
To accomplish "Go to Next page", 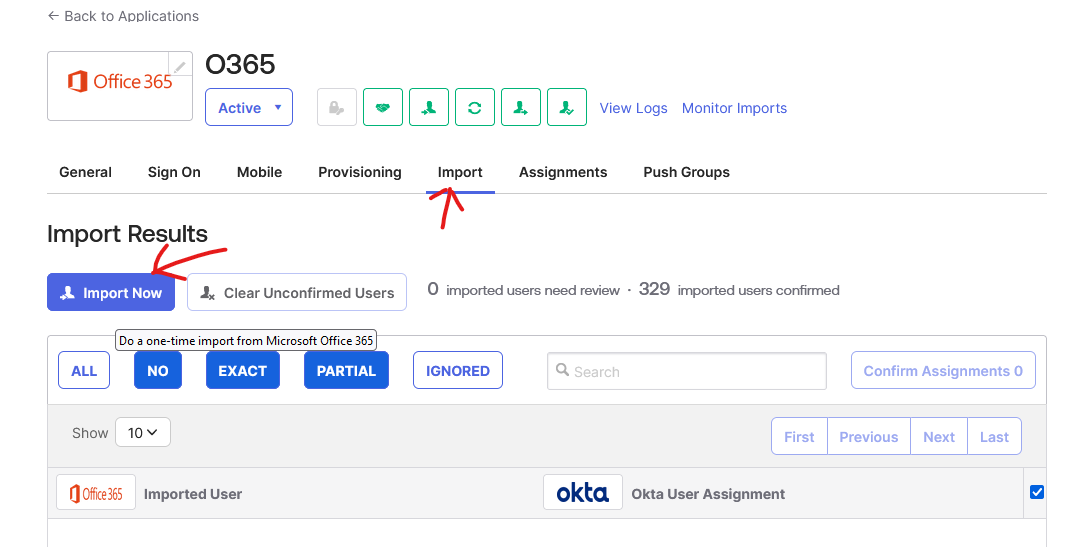I will [938, 436].
